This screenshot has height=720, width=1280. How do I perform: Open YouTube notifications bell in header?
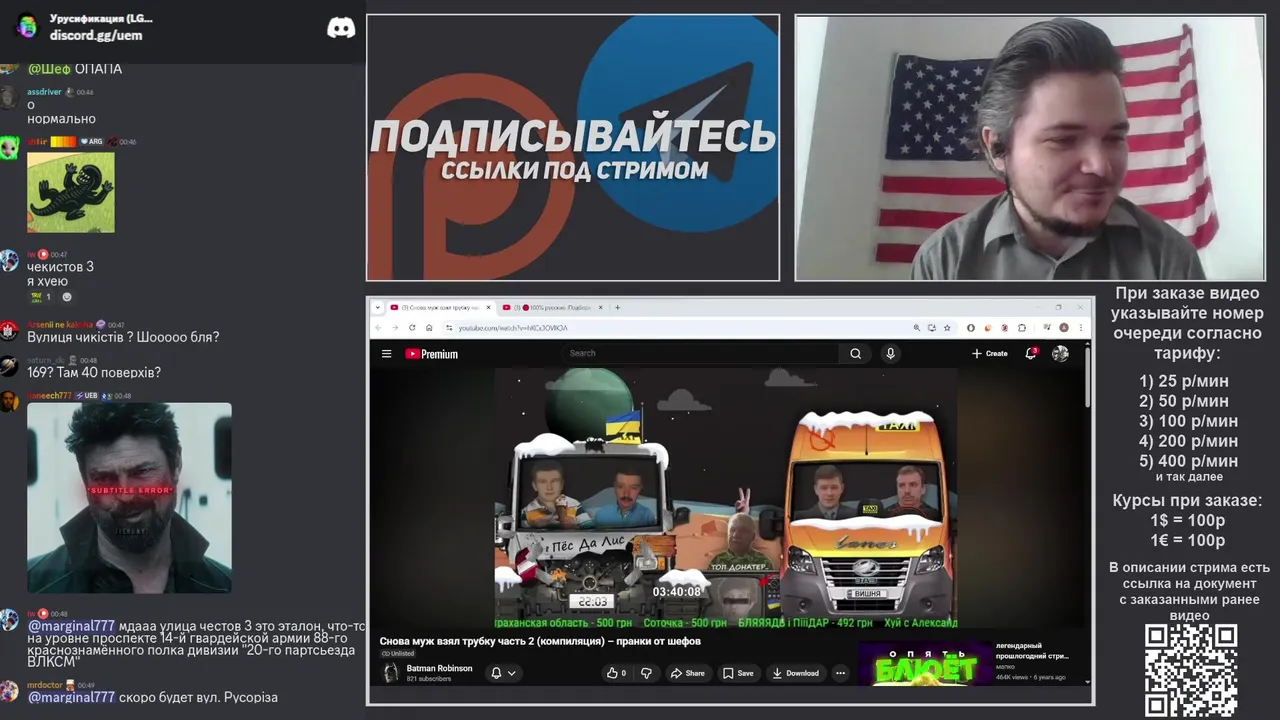[x=1031, y=353]
